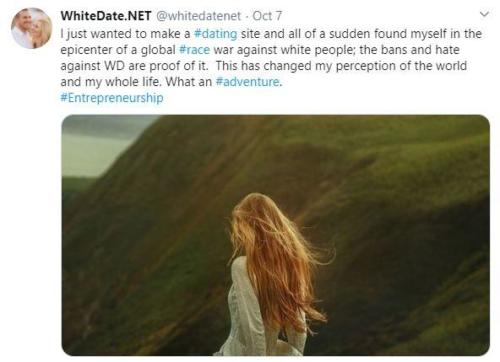Click the WhiteDate.NET display name
The width and height of the screenshot is (500, 362).
(x=106, y=16)
